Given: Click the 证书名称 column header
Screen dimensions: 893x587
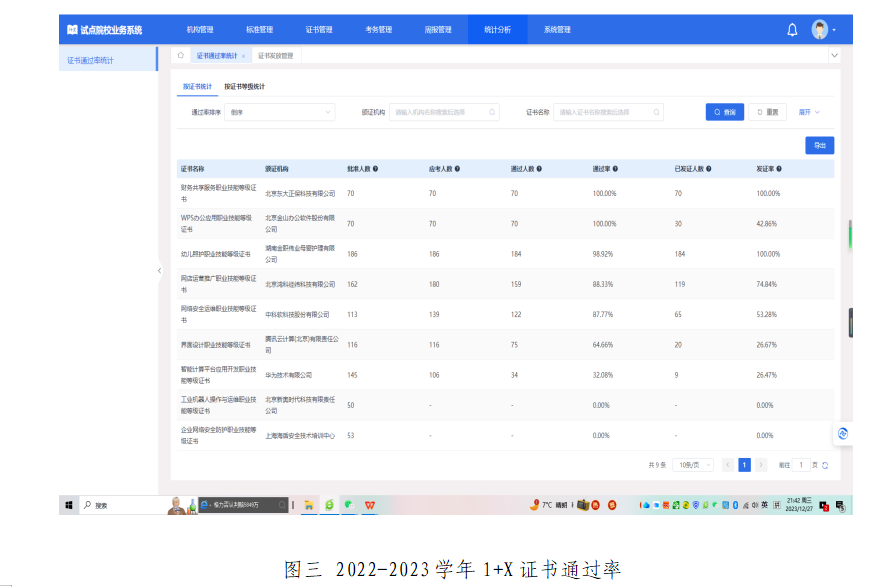Looking at the screenshot, I should click(x=192, y=169).
